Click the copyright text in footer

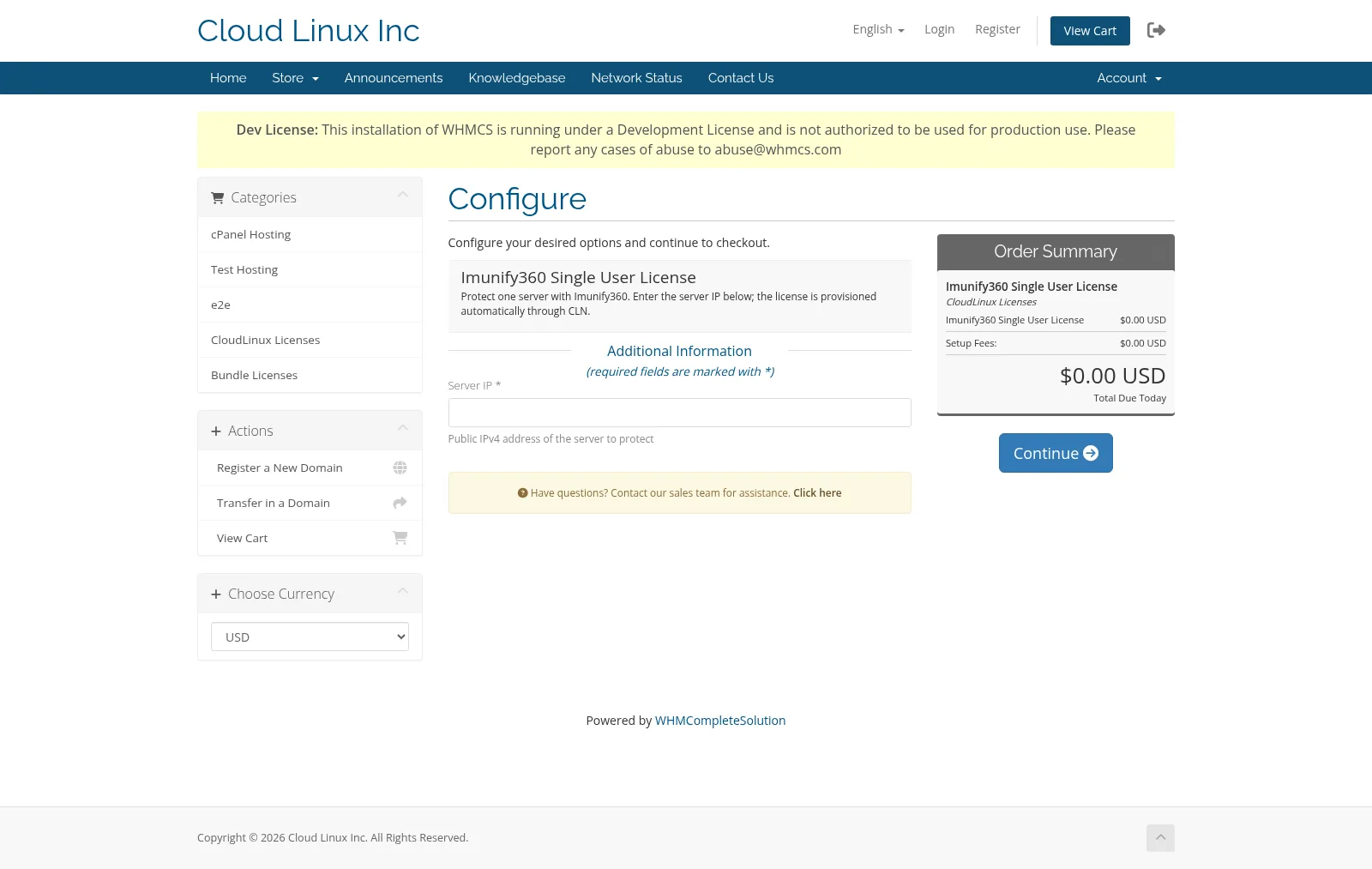point(333,838)
